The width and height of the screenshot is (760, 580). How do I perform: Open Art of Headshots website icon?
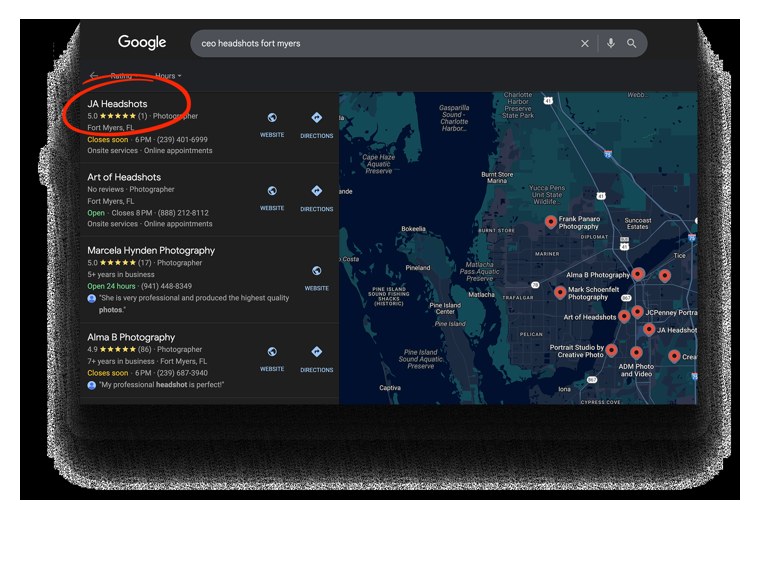pos(272,191)
